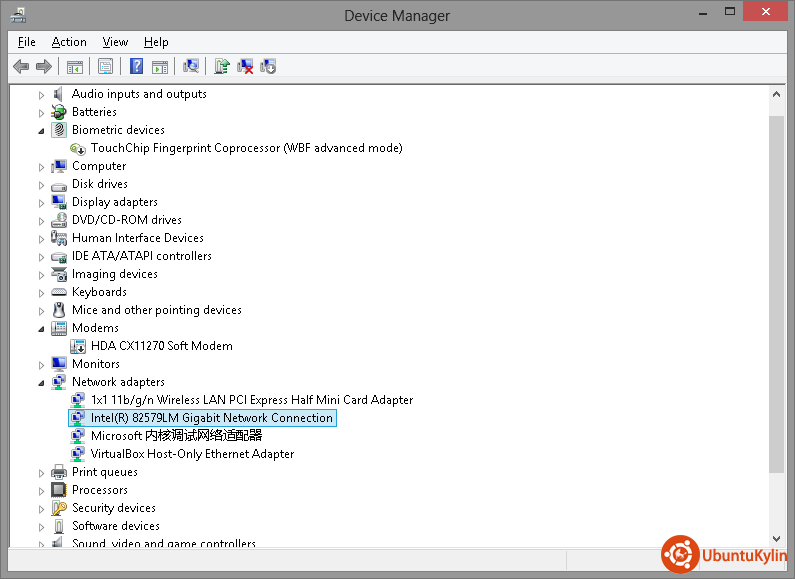Expand the Display adapters category
This screenshot has width=795, height=579.
coord(42,202)
